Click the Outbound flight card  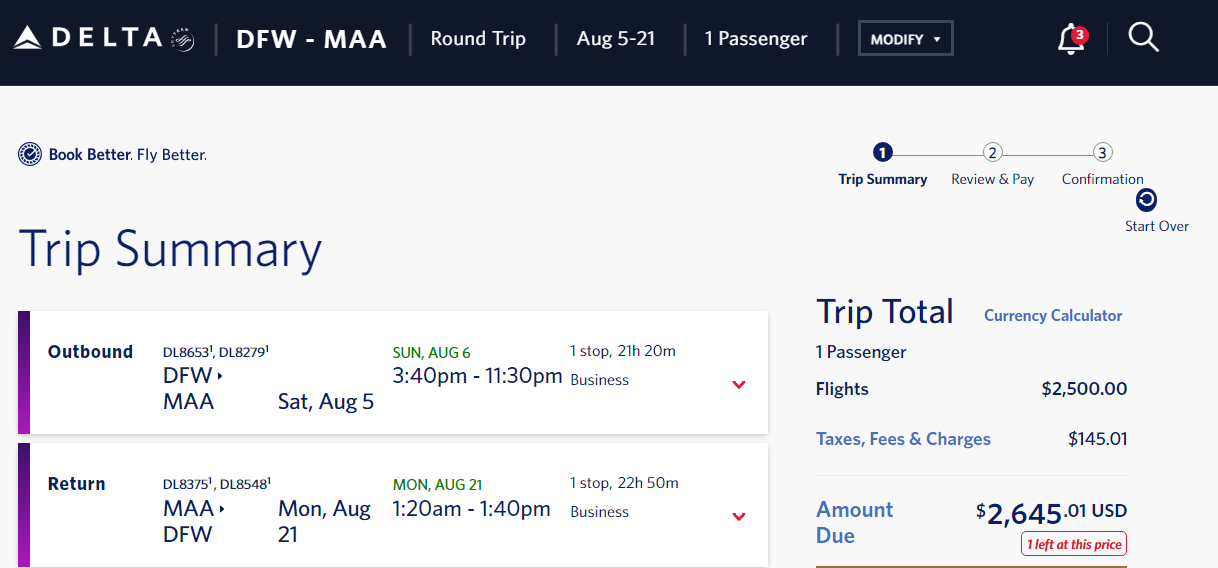[393, 372]
